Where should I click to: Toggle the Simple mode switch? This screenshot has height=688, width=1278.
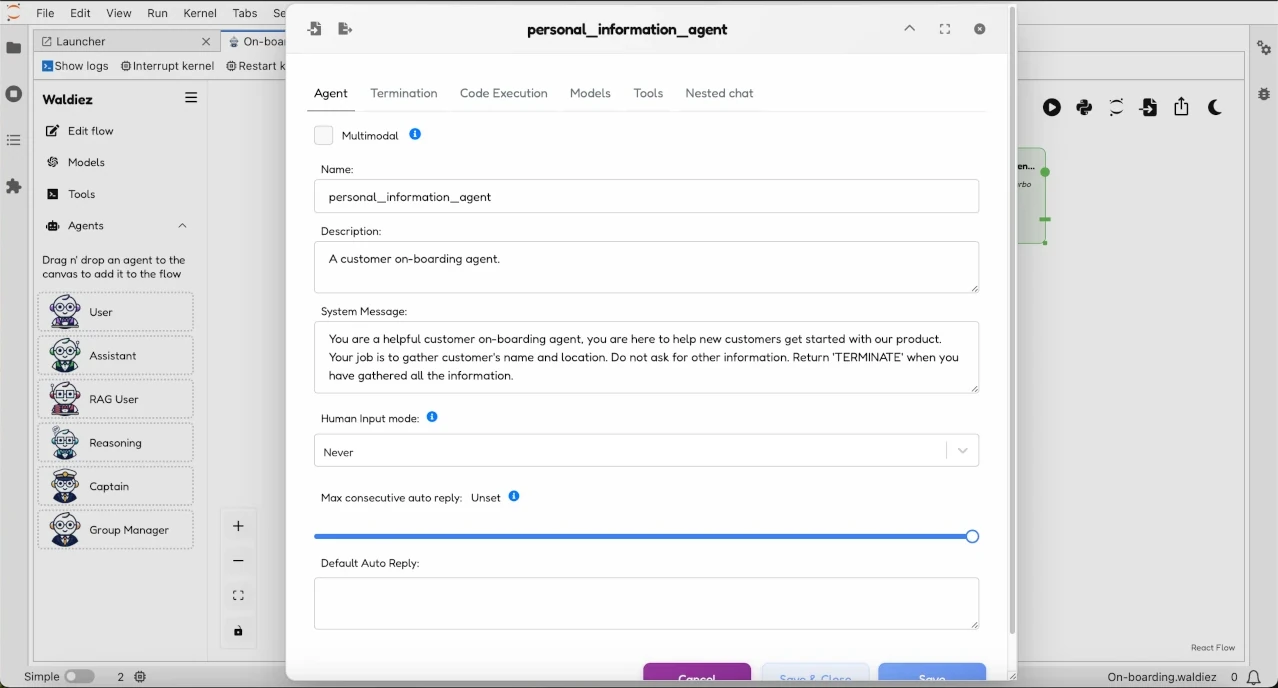point(80,677)
